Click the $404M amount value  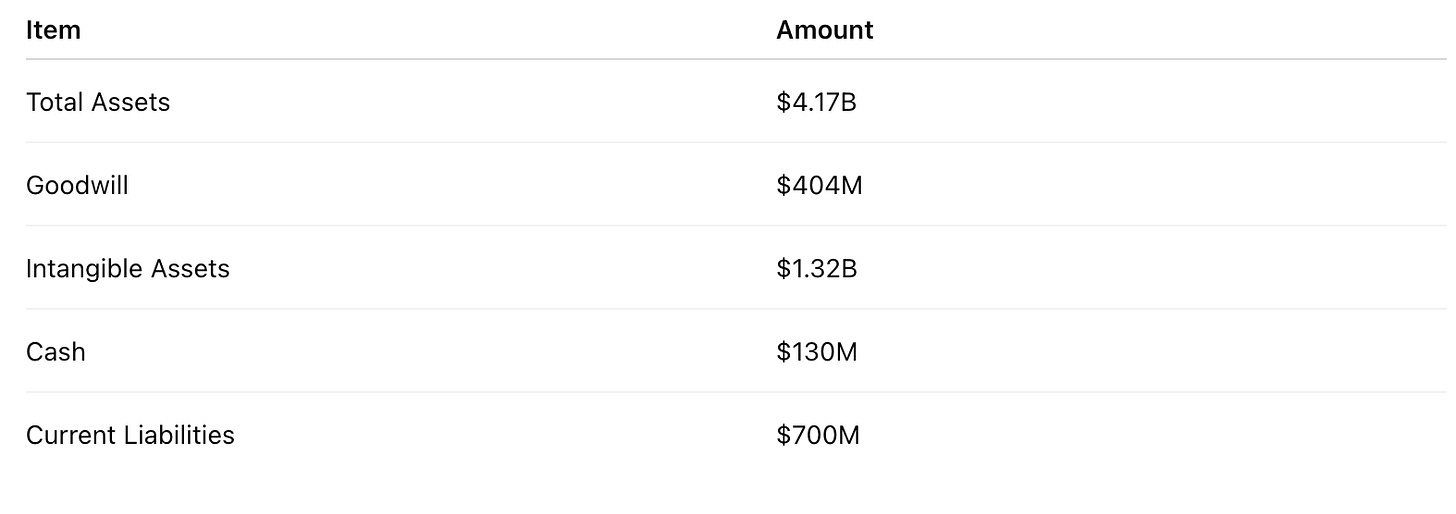tap(819, 185)
